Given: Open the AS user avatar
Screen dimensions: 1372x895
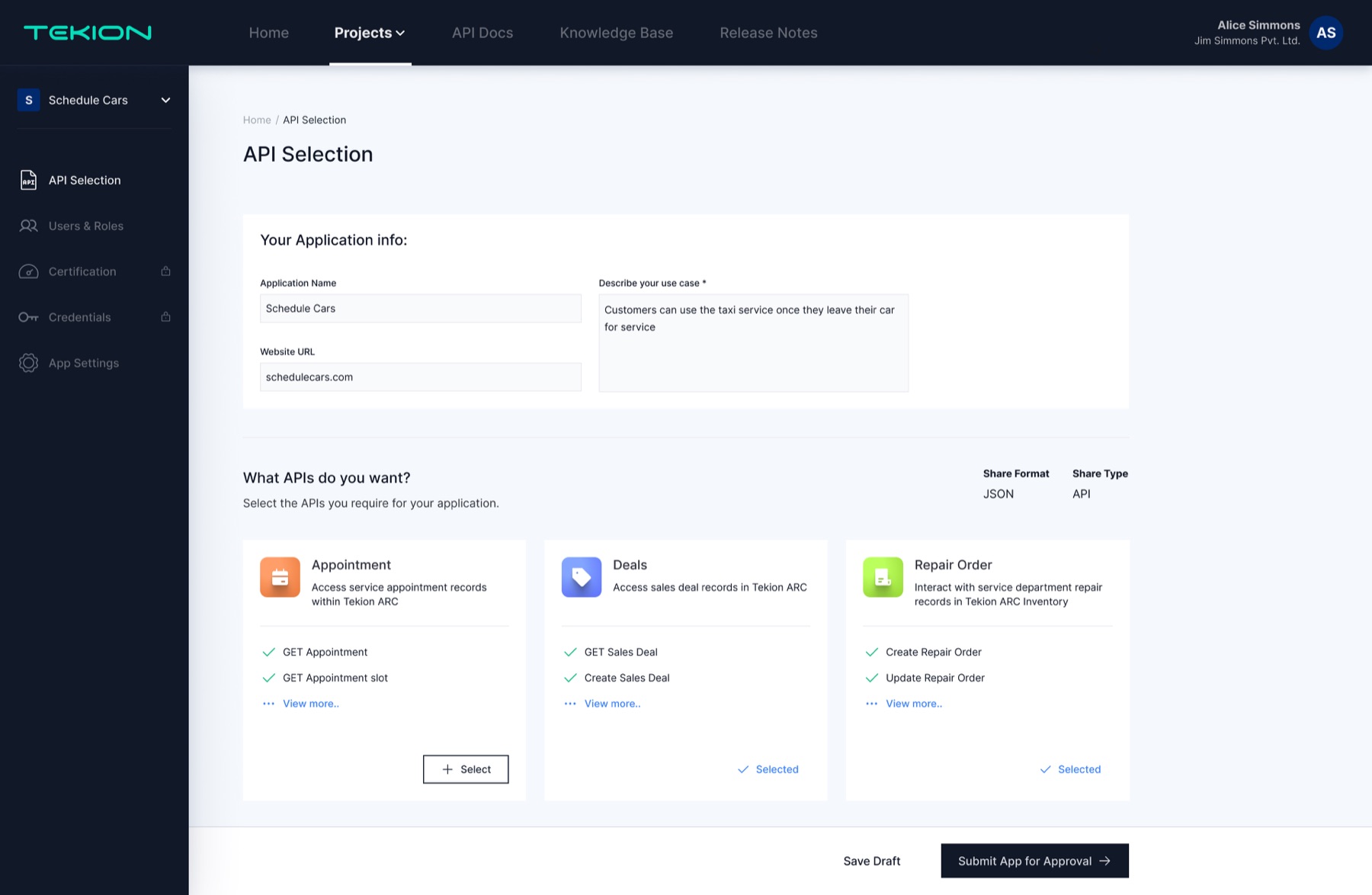Looking at the screenshot, I should coord(1326,33).
